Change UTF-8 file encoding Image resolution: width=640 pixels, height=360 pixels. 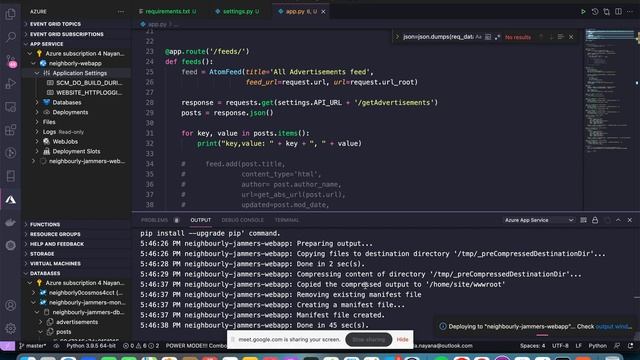(560, 346)
